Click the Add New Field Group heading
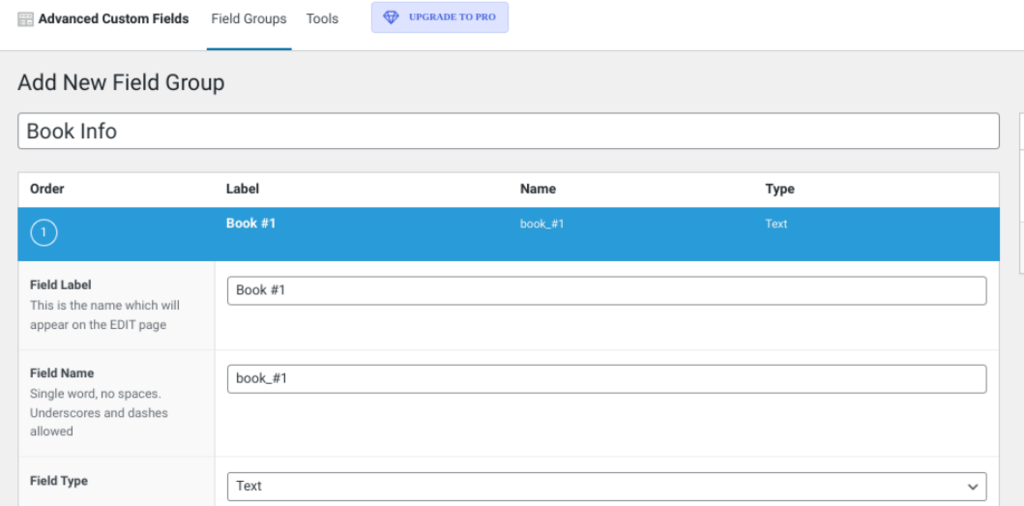The width and height of the screenshot is (1024, 506). coord(121,83)
